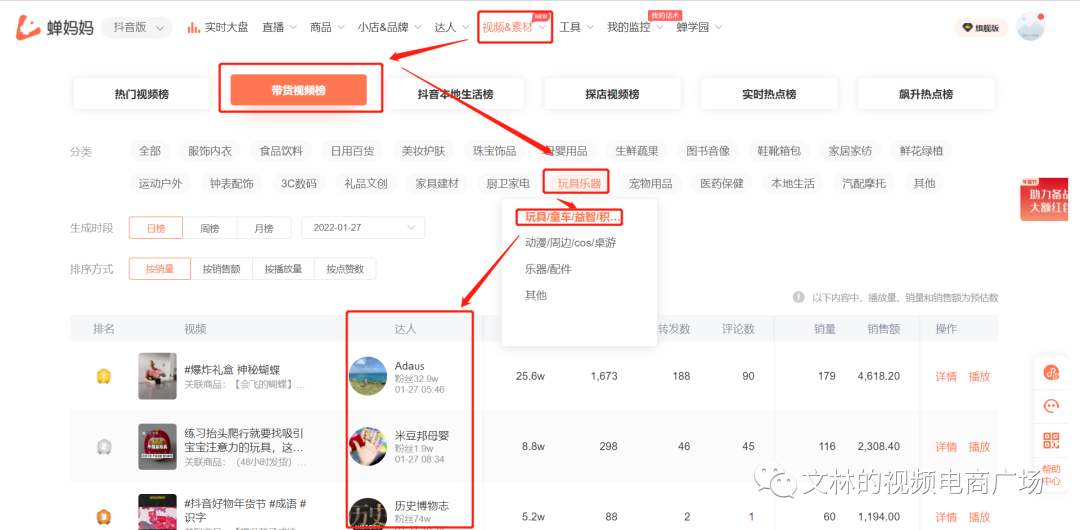1080x530 pixels.
Task: Expand the 工具 menu
Action: coord(577,28)
